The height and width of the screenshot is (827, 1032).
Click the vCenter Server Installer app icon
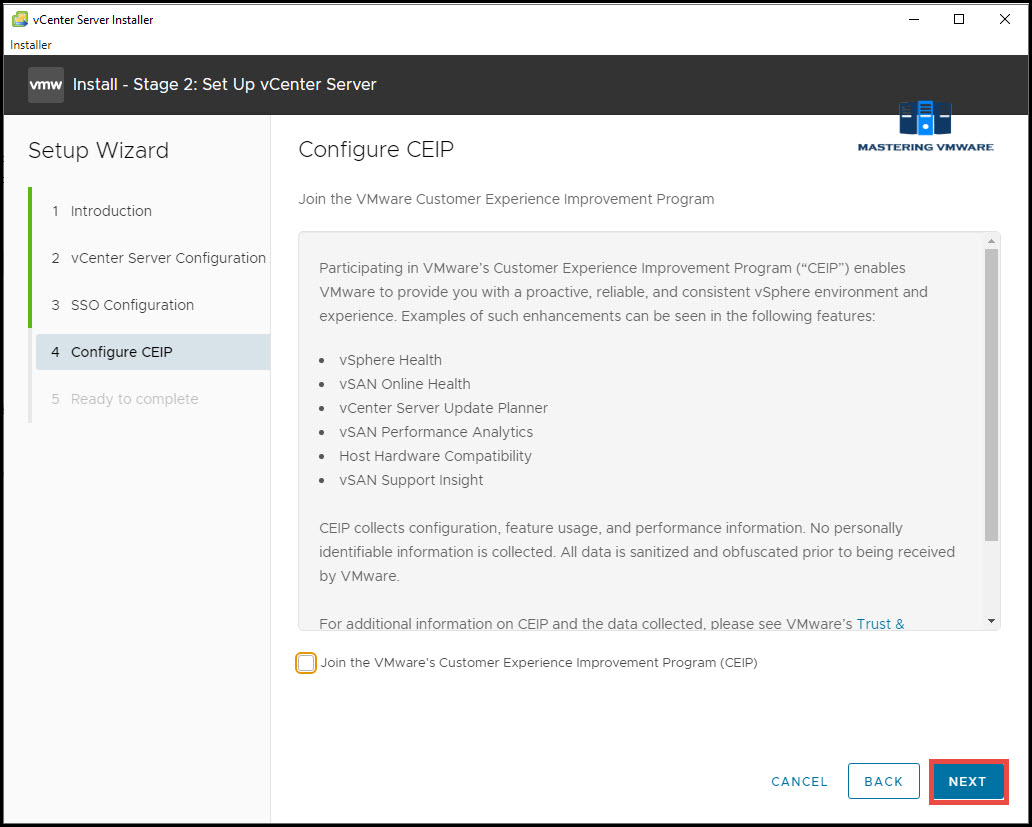click(20, 20)
